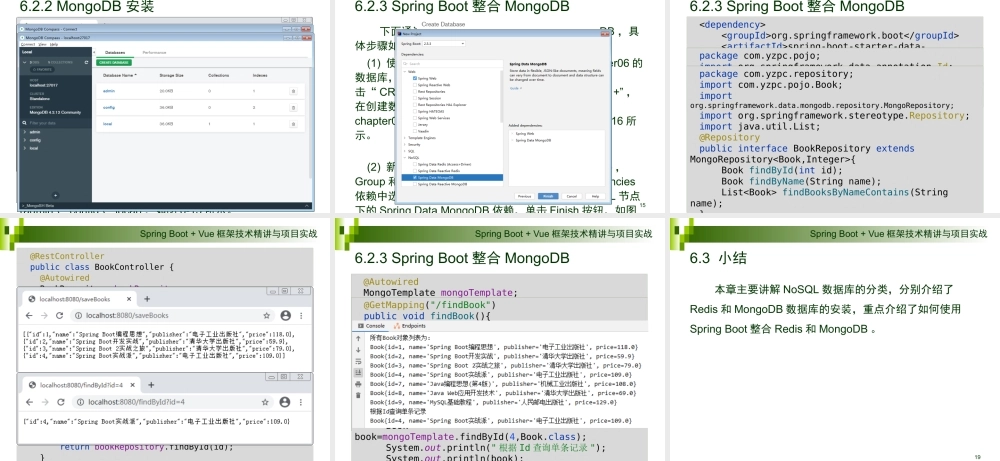Expand the admin database in Compass sidebar
The image size is (1000, 461).
pyautogui.click(x=25, y=132)
